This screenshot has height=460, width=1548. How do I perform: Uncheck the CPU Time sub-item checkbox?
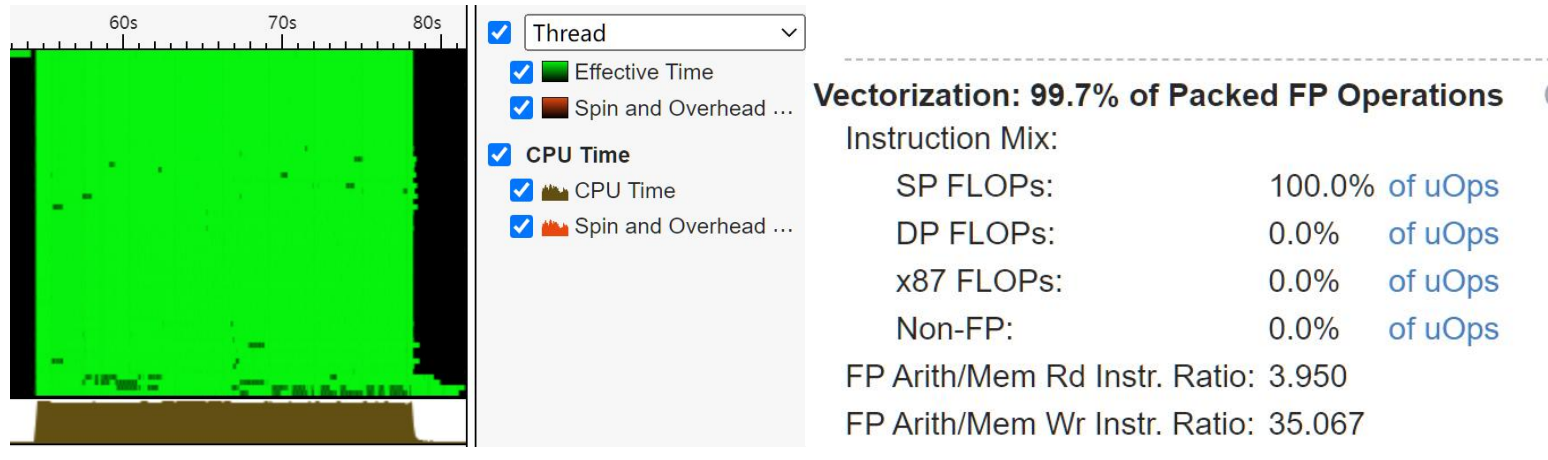[521, 190]
